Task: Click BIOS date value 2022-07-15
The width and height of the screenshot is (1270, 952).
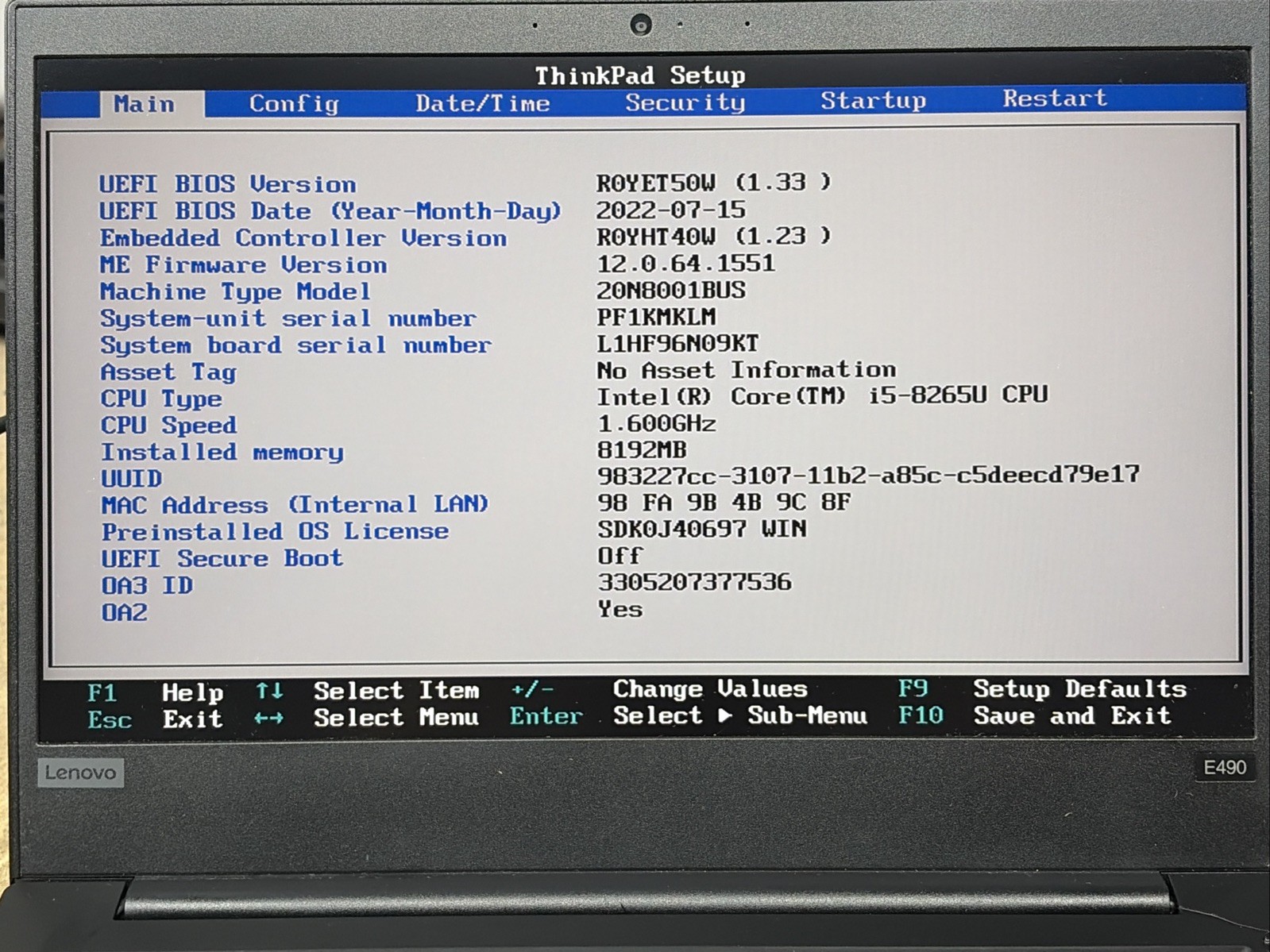Action: 671,210
